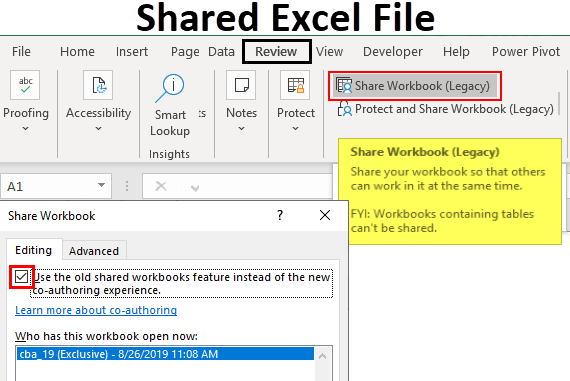Click the Share Workbook dialog help question mark
This screenshot has width=570, height=381.
point(280,215)
